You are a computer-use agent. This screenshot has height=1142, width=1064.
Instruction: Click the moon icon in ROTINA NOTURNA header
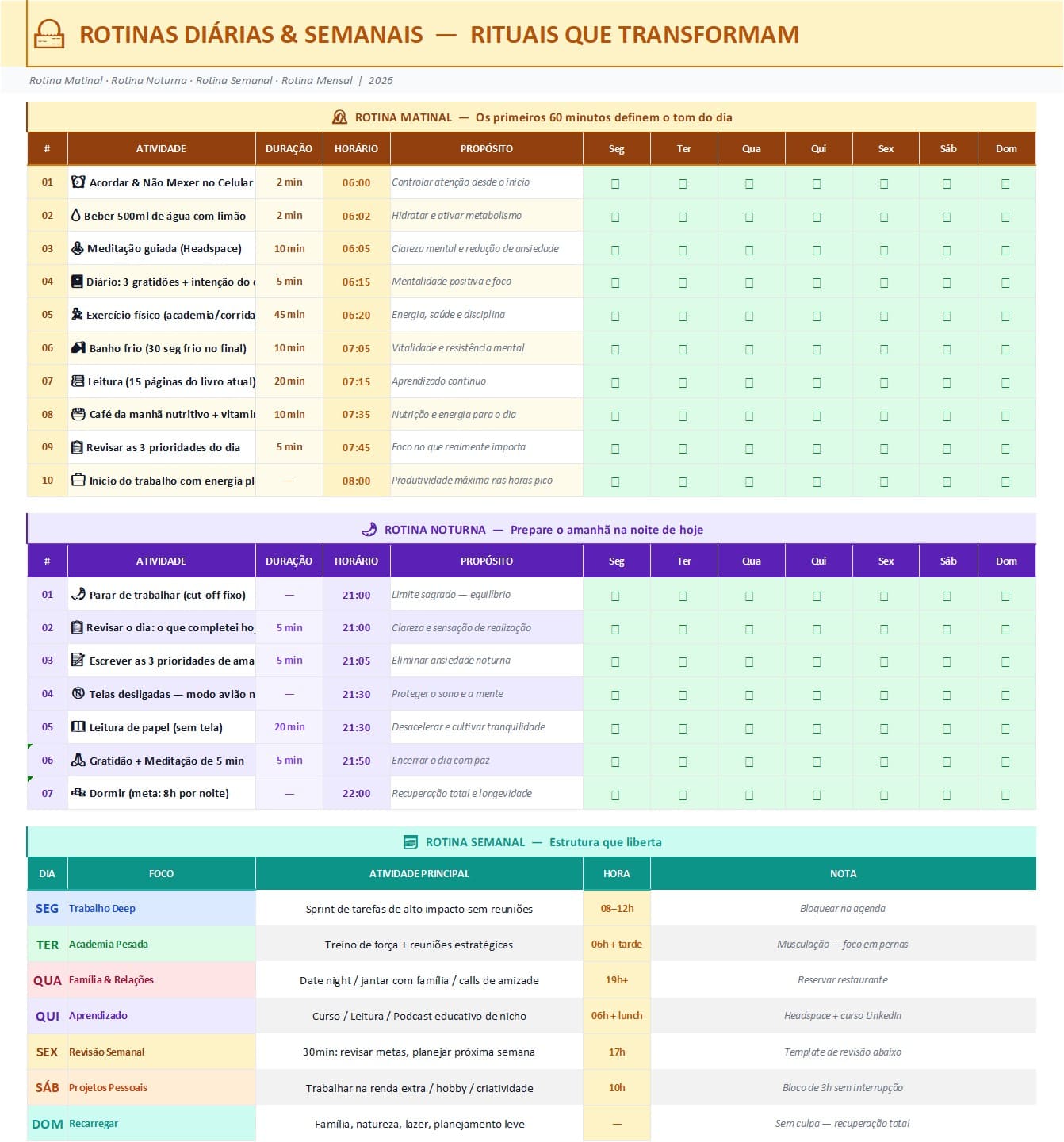click(369, 529)
